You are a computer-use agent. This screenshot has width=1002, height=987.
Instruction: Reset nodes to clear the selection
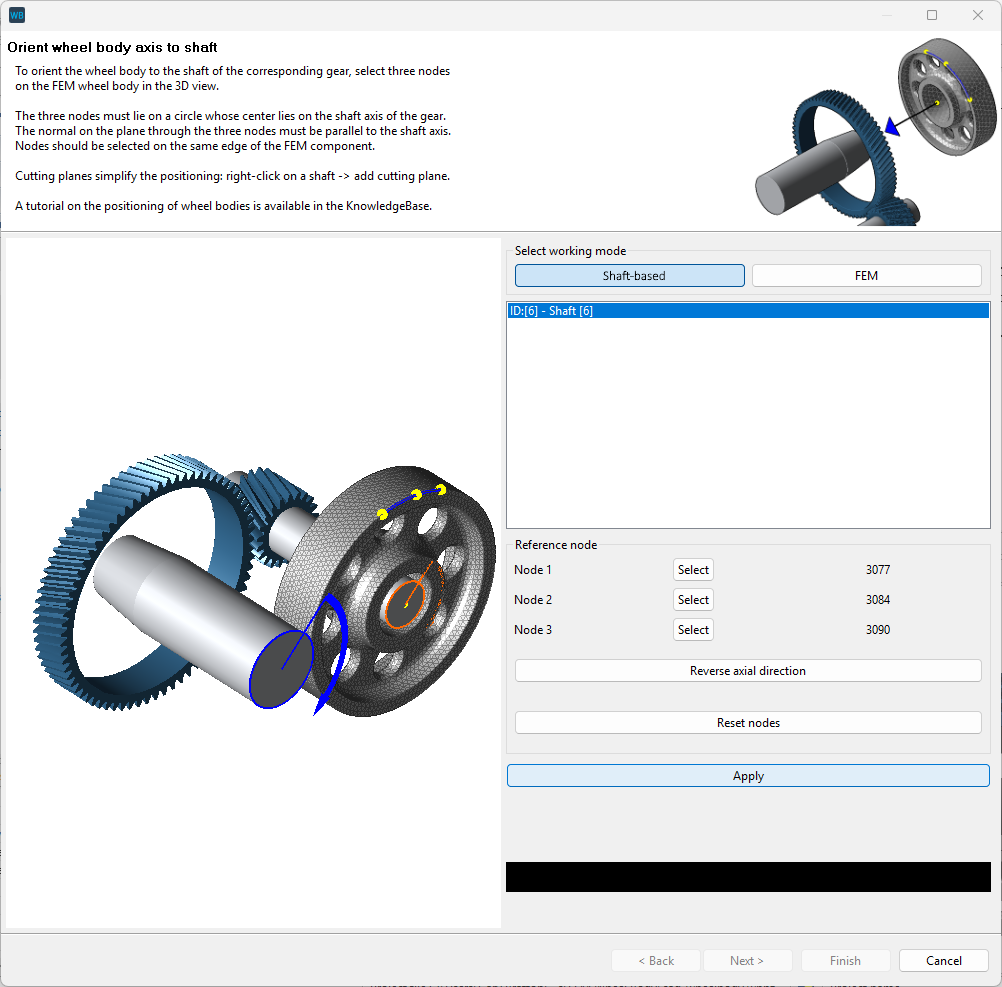tap(747, 723)
